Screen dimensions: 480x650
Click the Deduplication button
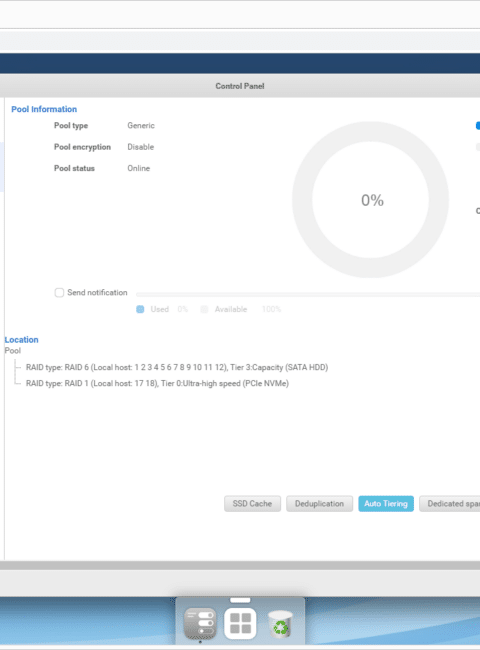[x=319, y=504]
